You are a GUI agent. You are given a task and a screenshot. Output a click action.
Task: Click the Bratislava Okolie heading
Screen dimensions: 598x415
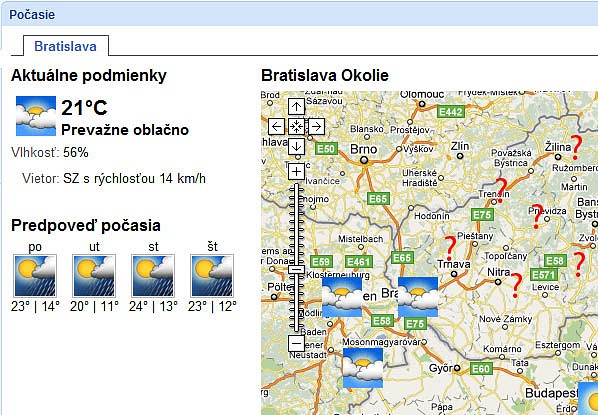pos(325,75)
